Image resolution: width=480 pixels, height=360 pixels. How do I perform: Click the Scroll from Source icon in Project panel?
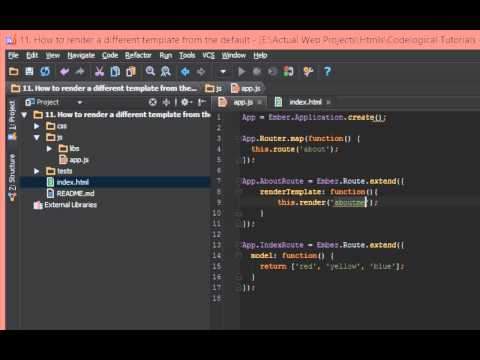pos(153,102)
